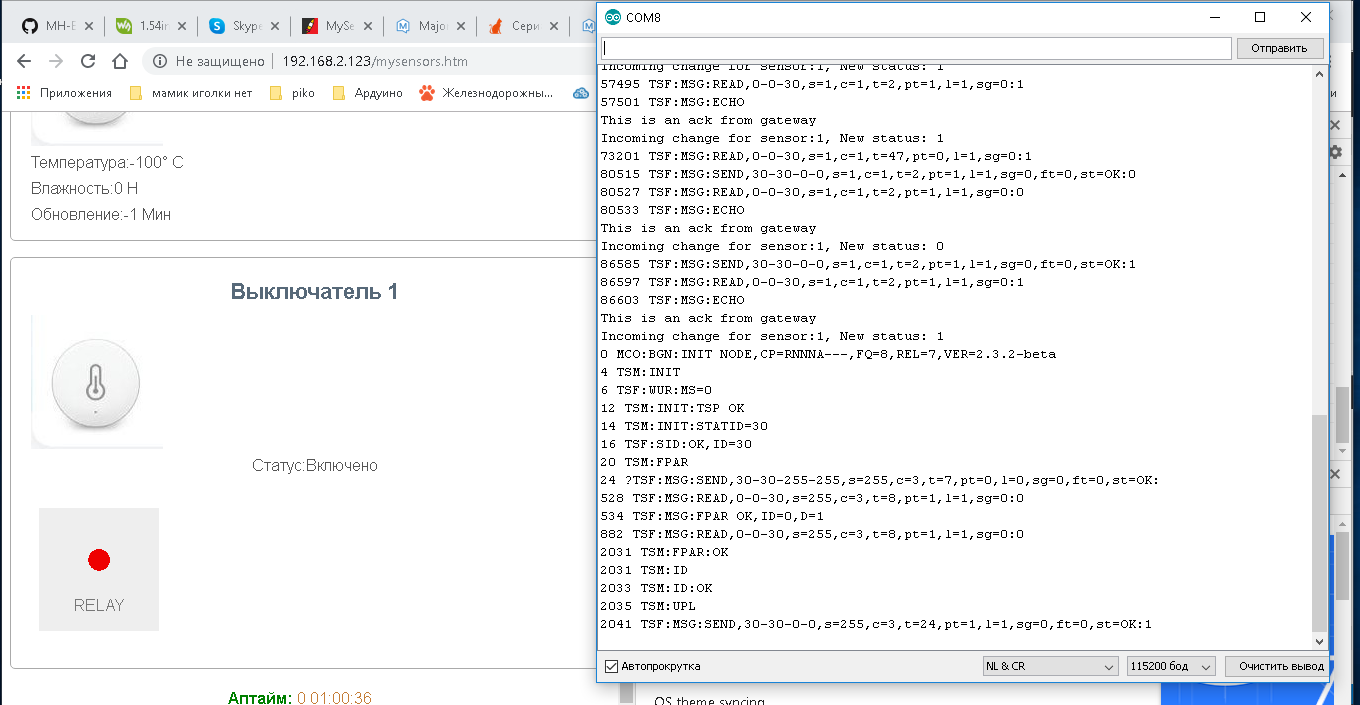
Task: Open the NL & CR line ending dropdown
Action: click(x=1050, y=666)
